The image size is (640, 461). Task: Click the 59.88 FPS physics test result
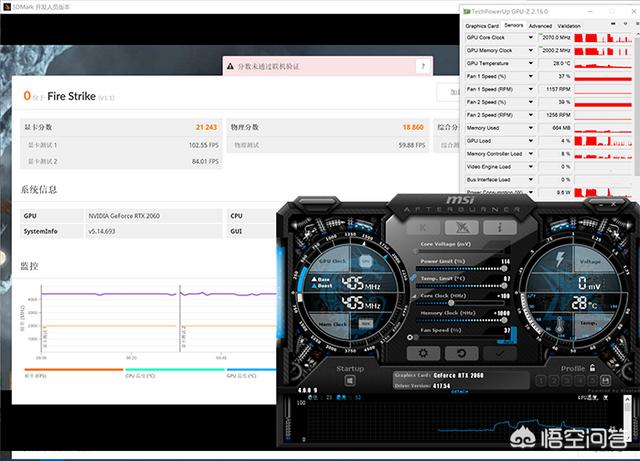(x=412, y=145)
